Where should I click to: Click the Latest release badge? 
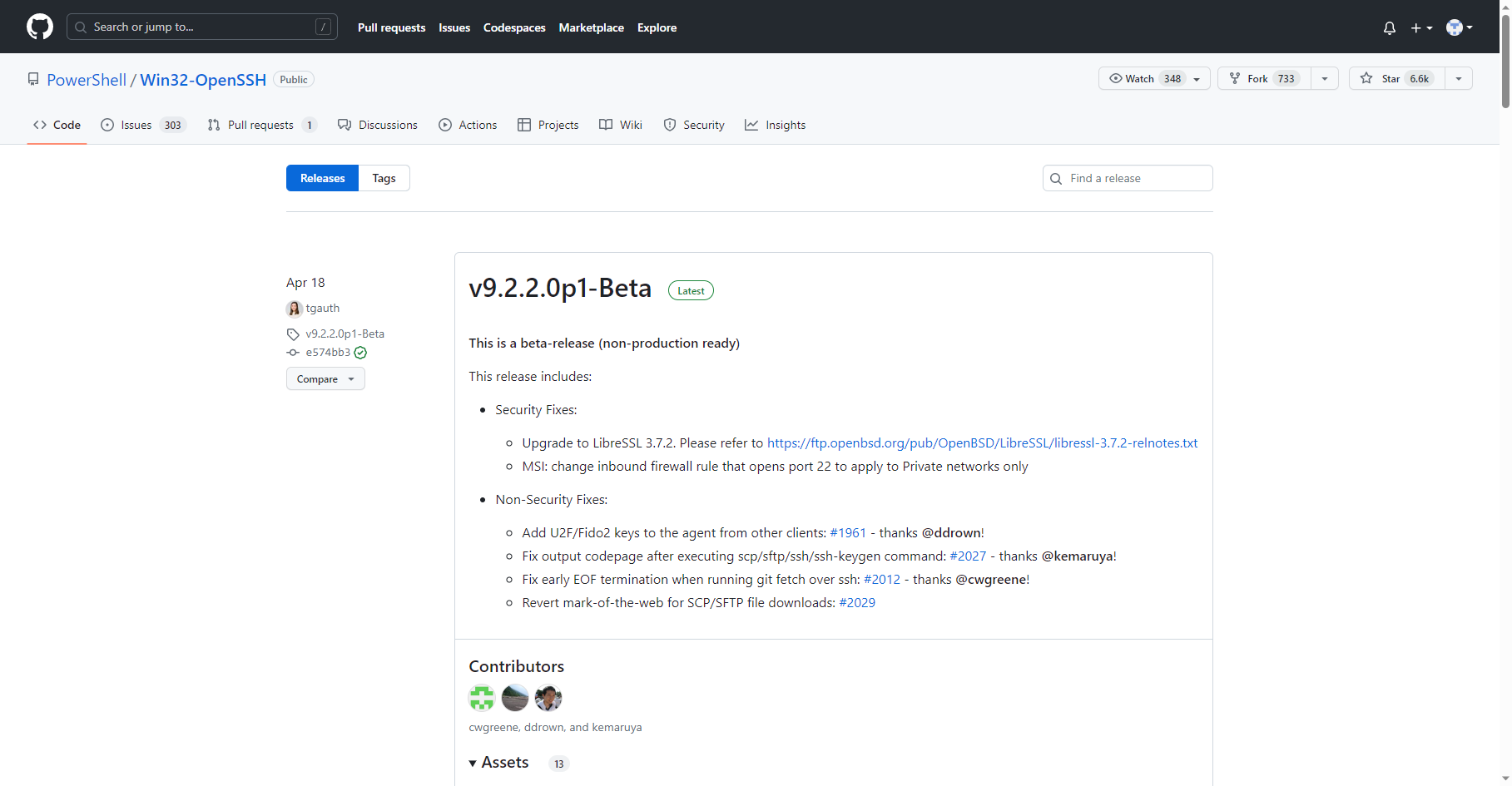691,290
